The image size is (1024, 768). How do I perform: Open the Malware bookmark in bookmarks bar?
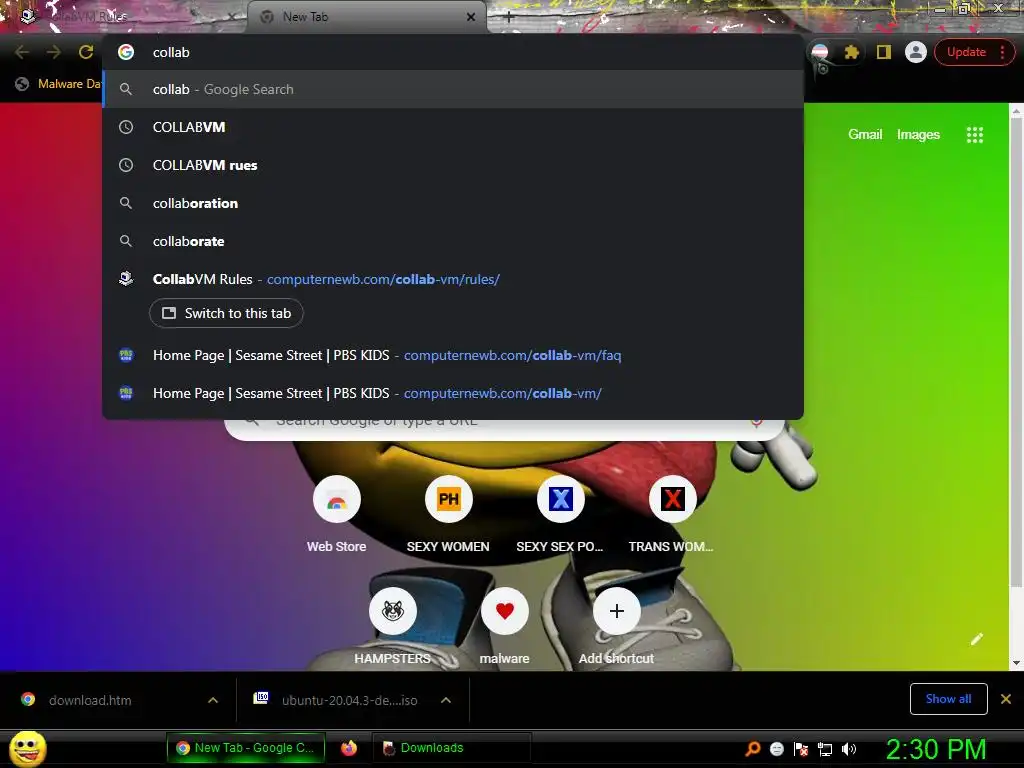[59, 84]
